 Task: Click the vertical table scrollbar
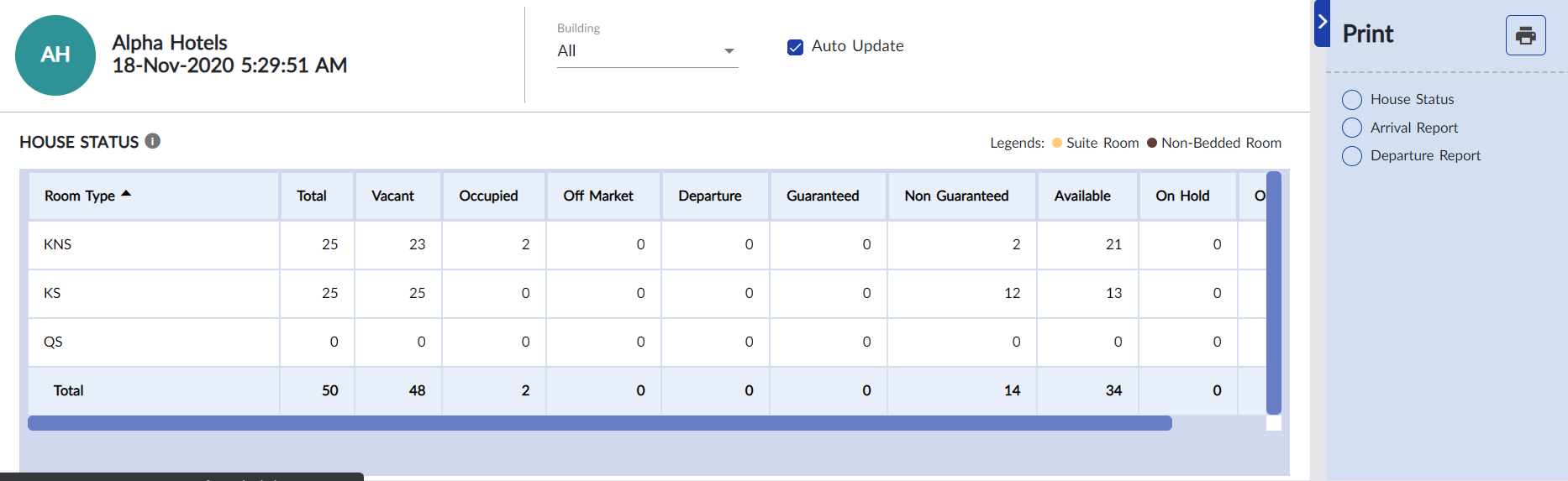tap(1273, 292)
